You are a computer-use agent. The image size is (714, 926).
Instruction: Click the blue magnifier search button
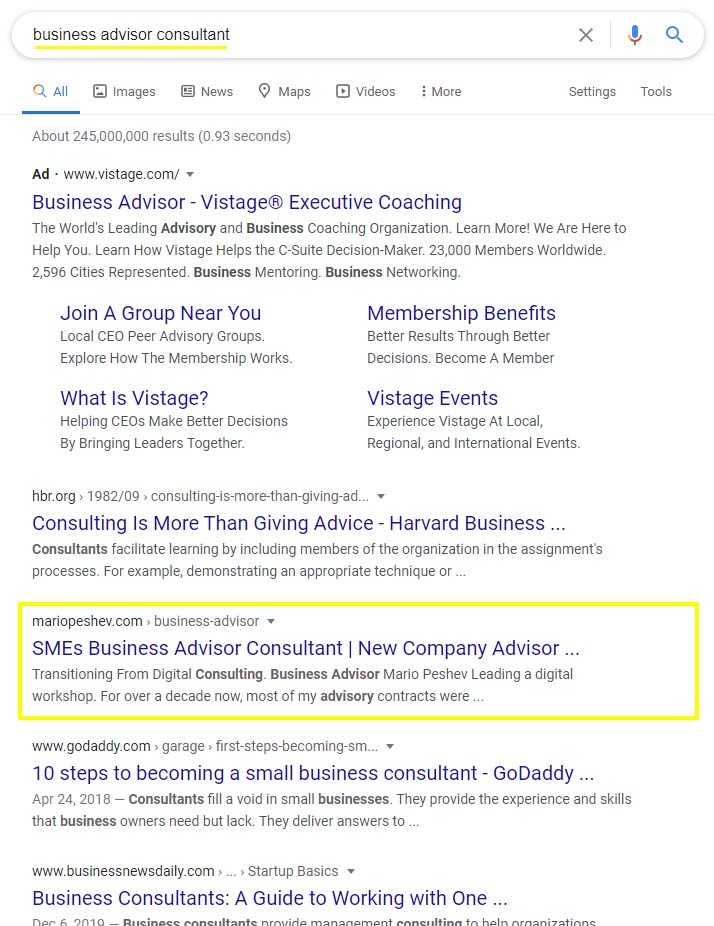coord(675,35)
